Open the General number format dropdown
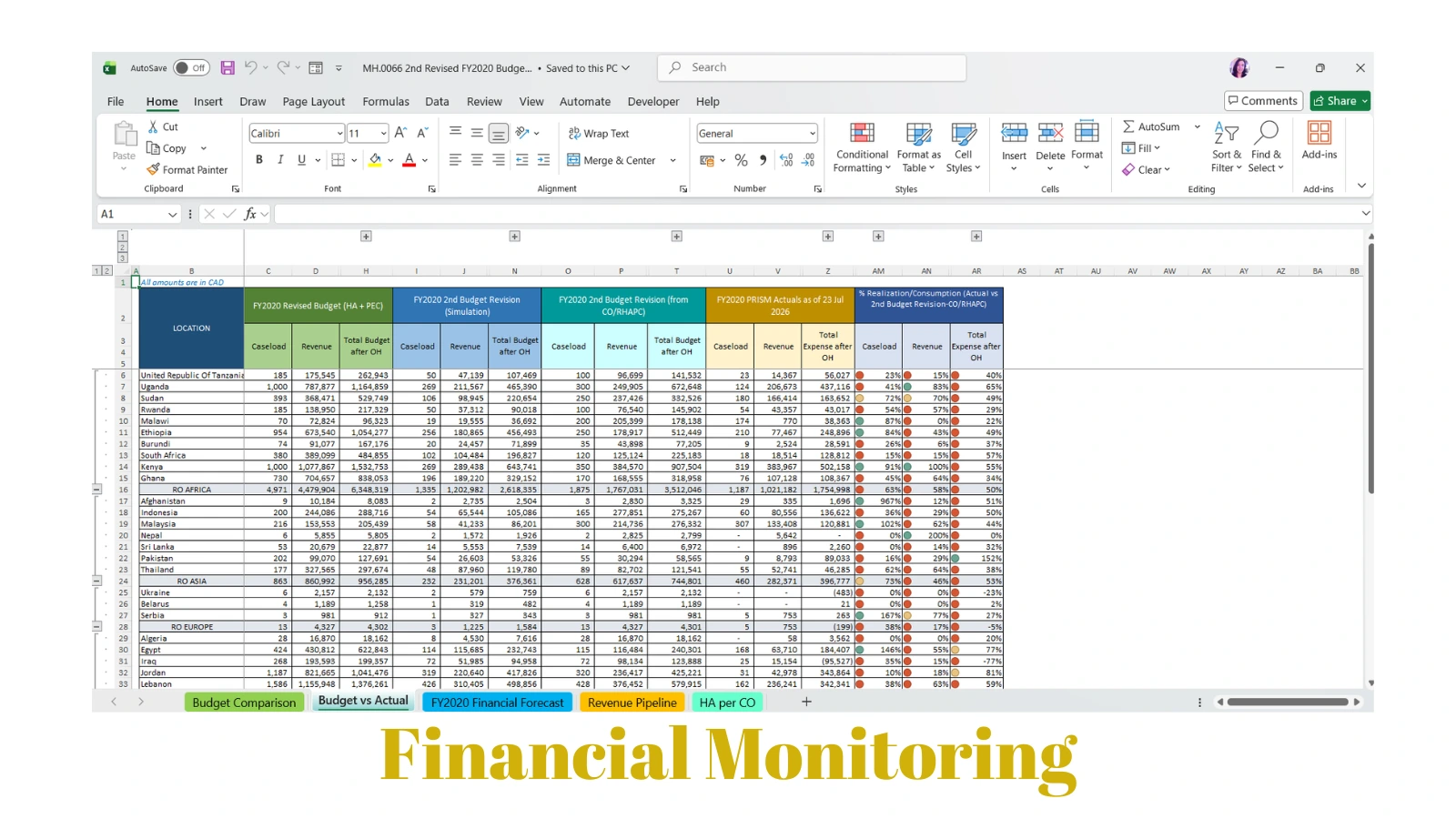The width and height of the screenshot is (1456, 819). [812, 134]
